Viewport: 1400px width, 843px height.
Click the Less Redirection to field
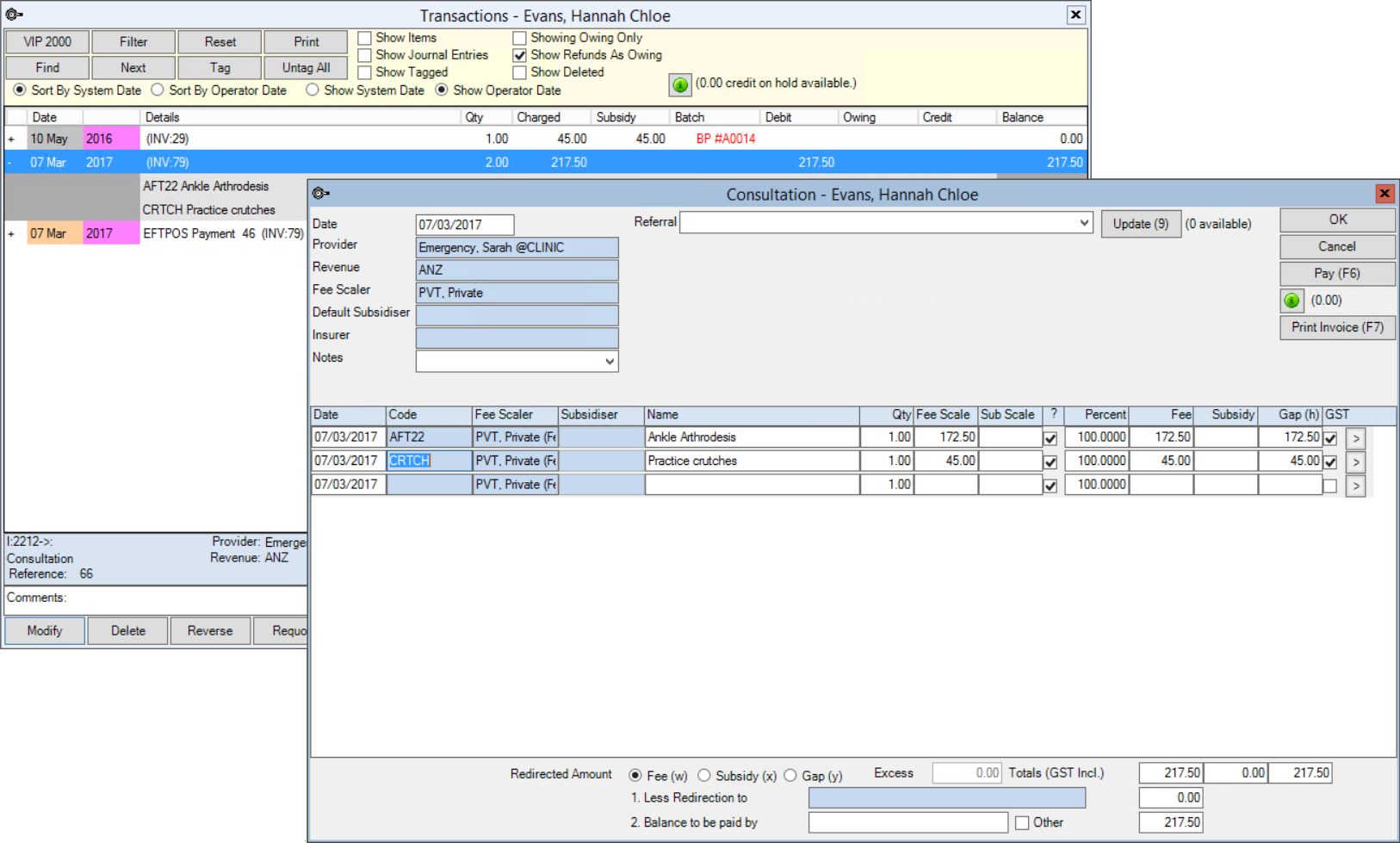947,798
